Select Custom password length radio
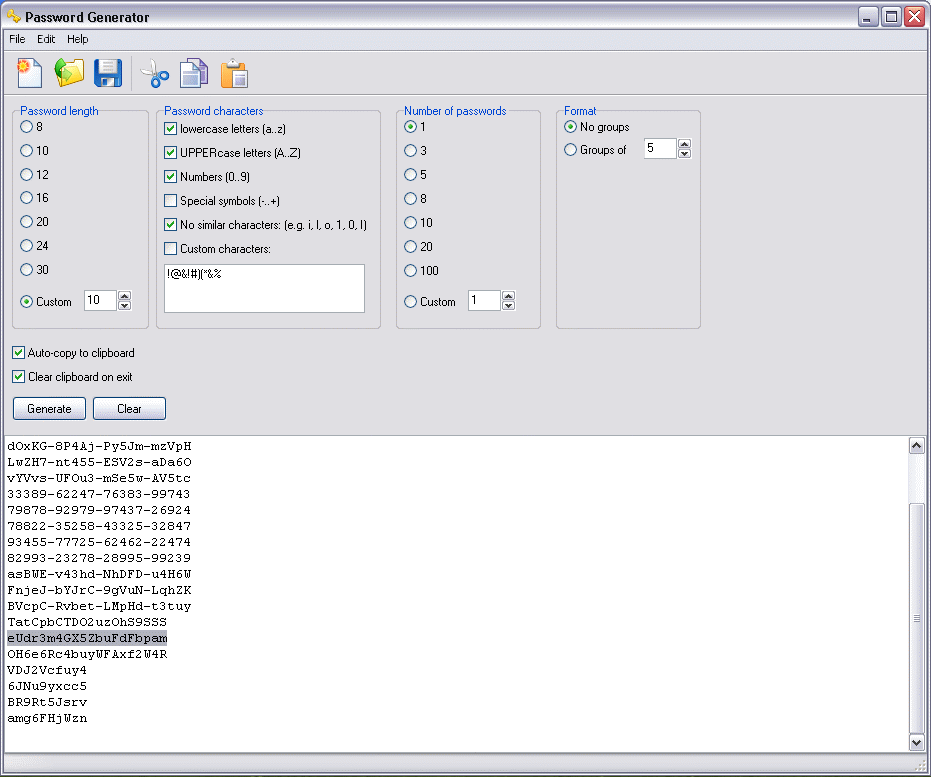Screen dimensions: 931x777 click(26, 302)
